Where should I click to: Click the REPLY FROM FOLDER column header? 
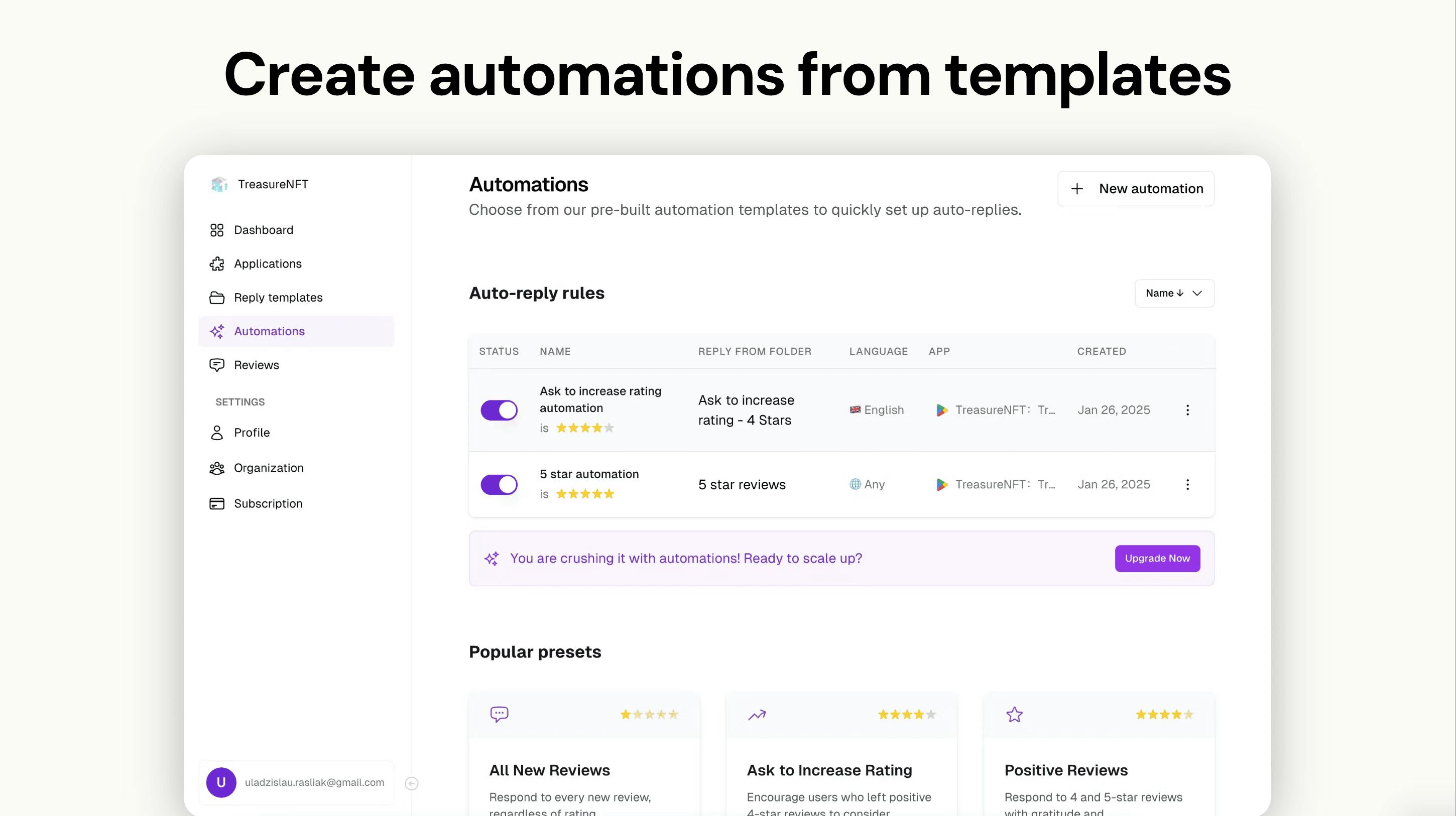(755, 351)
